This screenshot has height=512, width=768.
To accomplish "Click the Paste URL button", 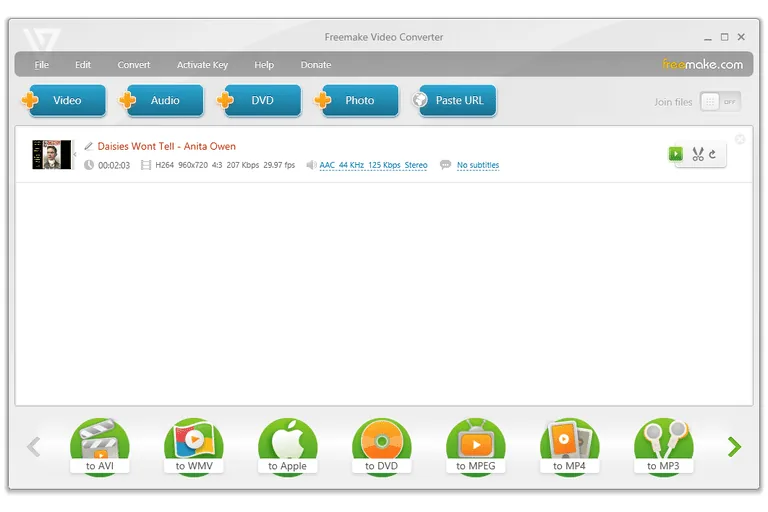I will pyautogui.click(x=454, y=100).
